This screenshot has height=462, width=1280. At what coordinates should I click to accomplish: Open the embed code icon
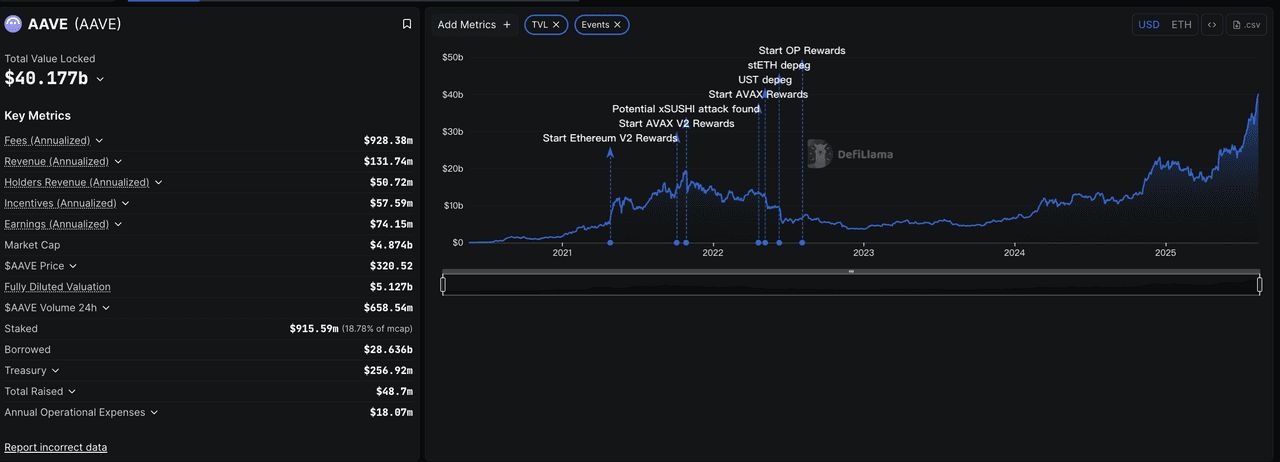(1211, 24)
